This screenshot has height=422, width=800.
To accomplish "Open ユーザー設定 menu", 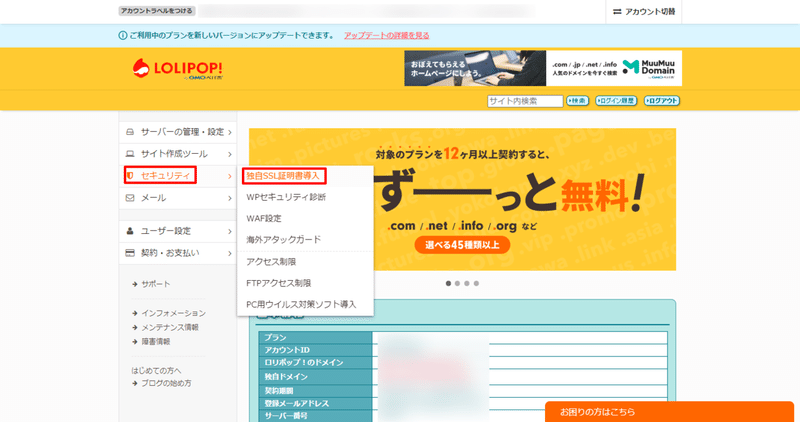I will pos(178,231).
